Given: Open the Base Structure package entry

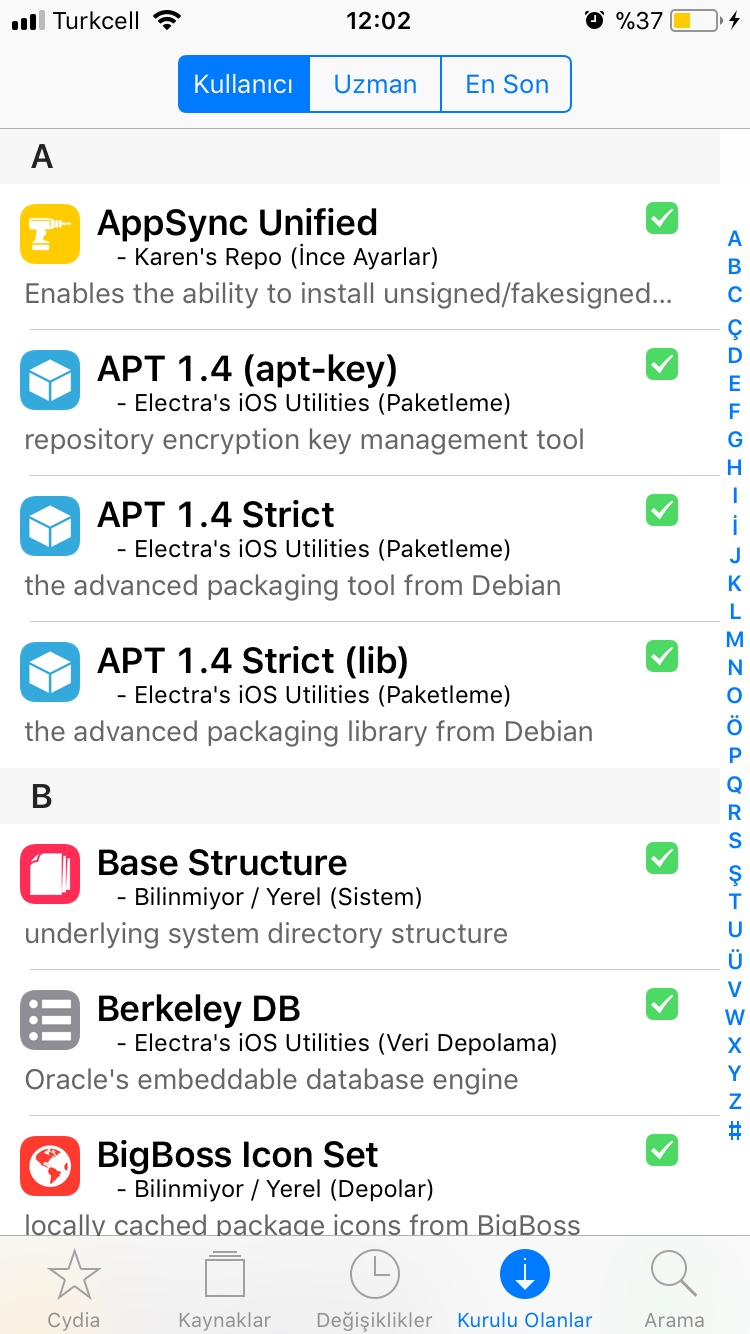Looking at the screenshot, I should pyautogui.click(x=360, y=897).
